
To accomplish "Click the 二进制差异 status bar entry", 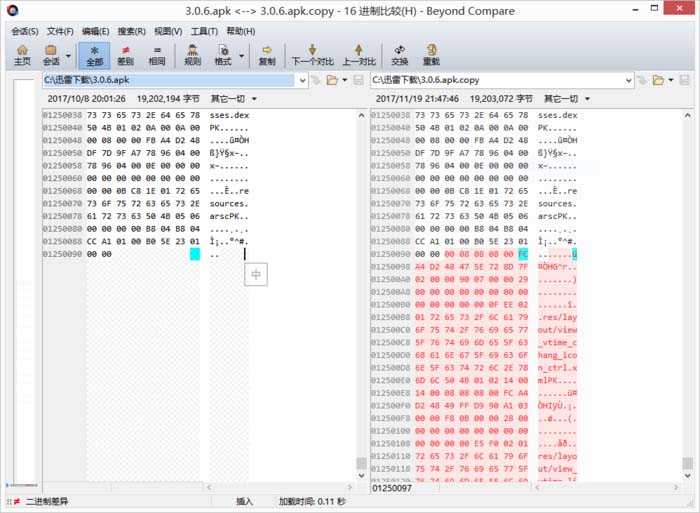I will point(46,501).
